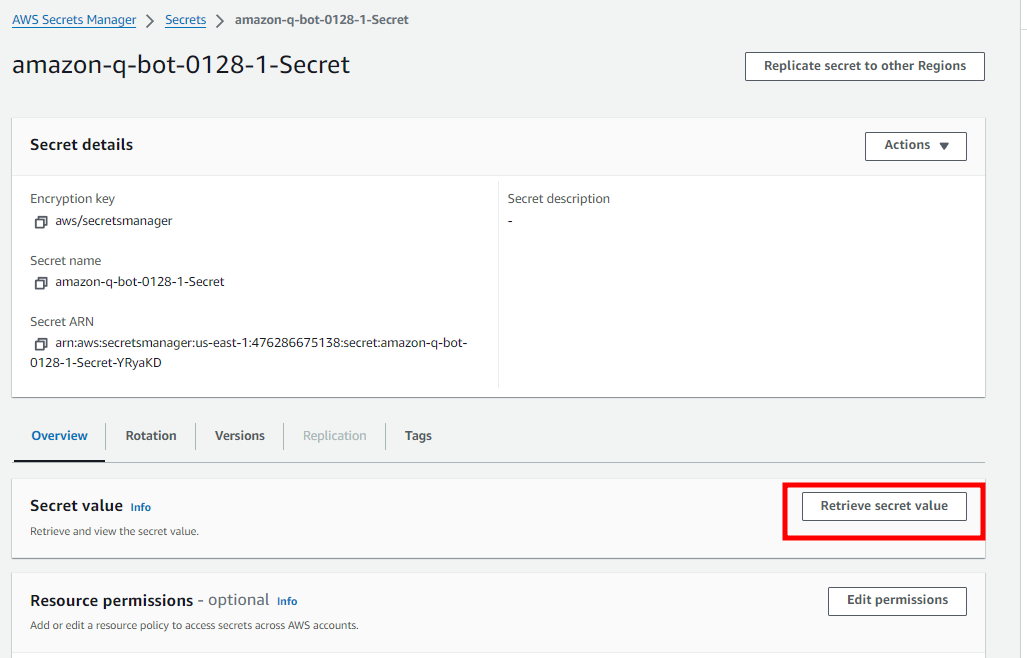
Task: Click the Resource permissions heading
Action: pyautogui.click(x=111, y=601)
